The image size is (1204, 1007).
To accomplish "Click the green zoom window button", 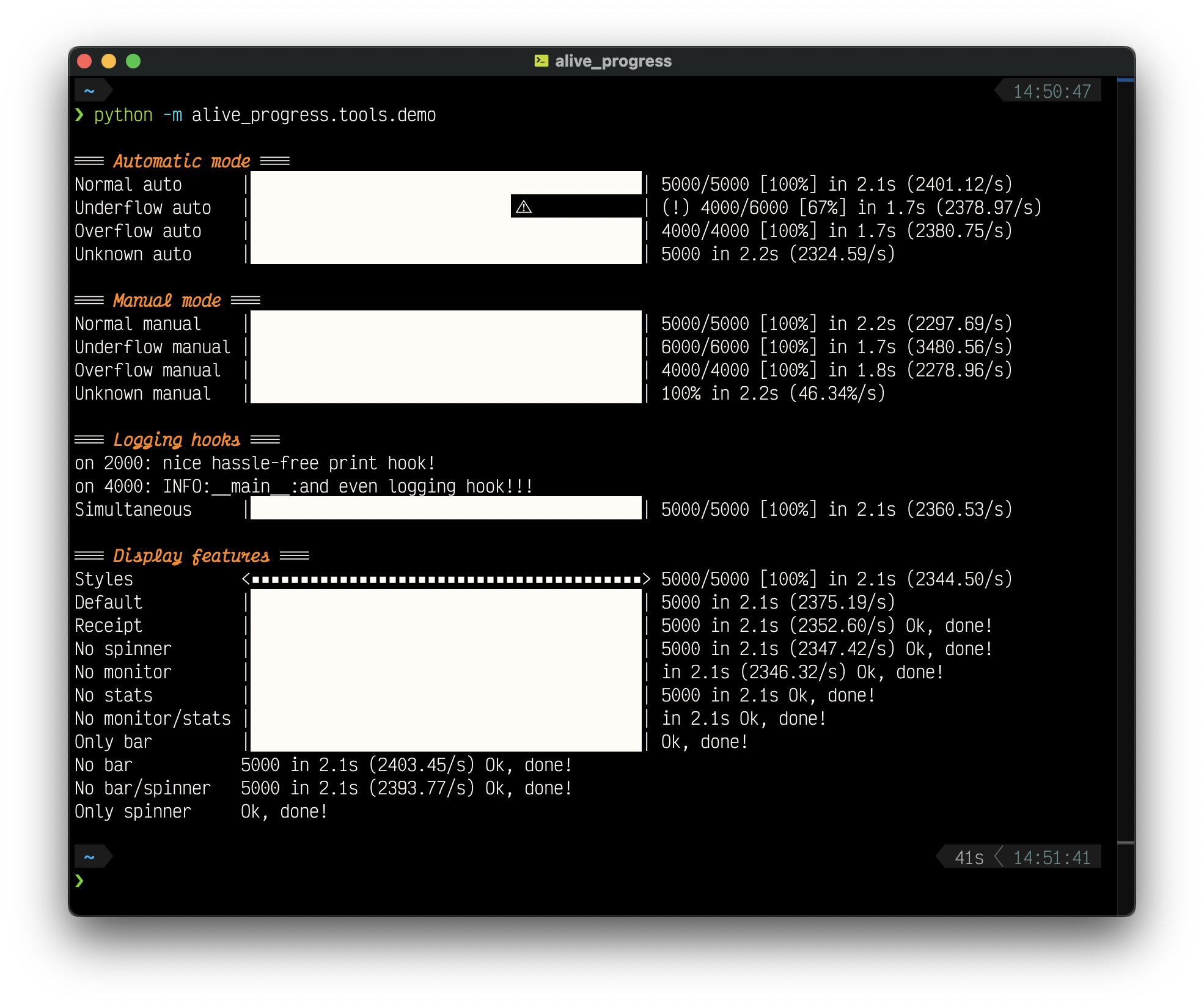I will click(x=133, y=61).
